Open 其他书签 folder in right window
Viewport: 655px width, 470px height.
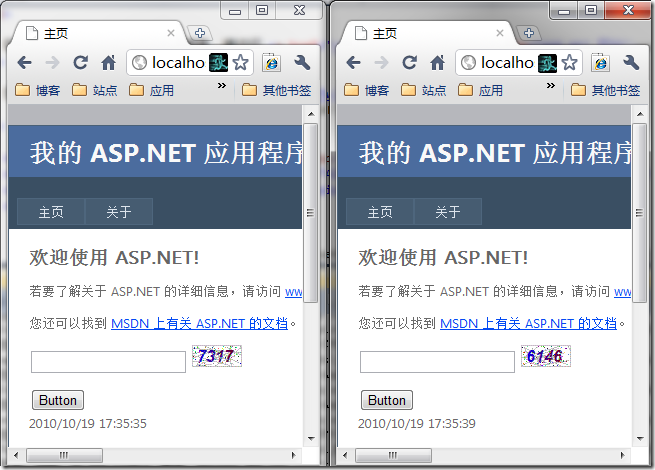(x=606, y=90)
